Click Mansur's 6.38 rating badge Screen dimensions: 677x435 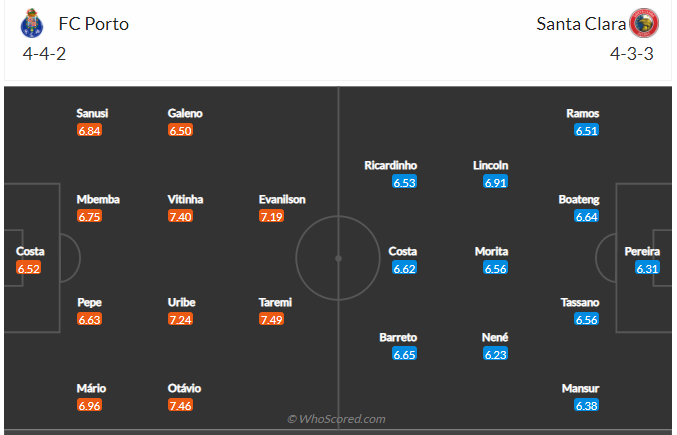pos(586,405)
